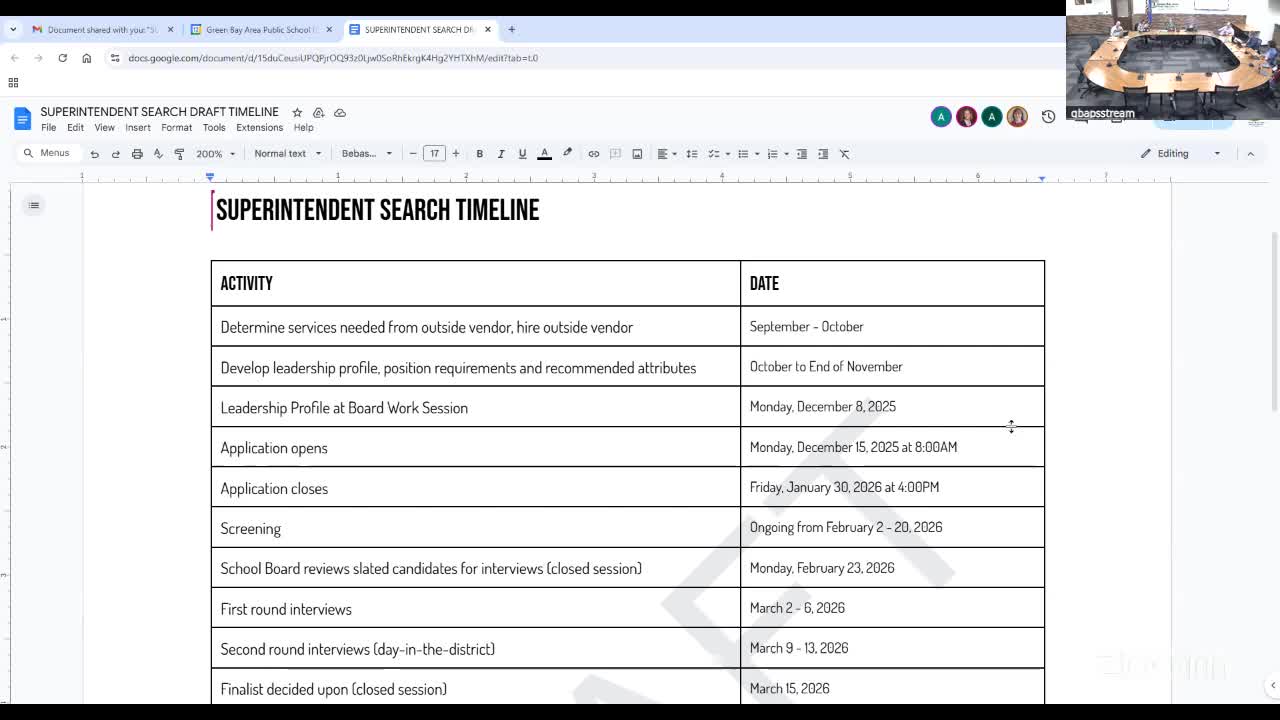Click the font size input field

[x=434, y=154]
